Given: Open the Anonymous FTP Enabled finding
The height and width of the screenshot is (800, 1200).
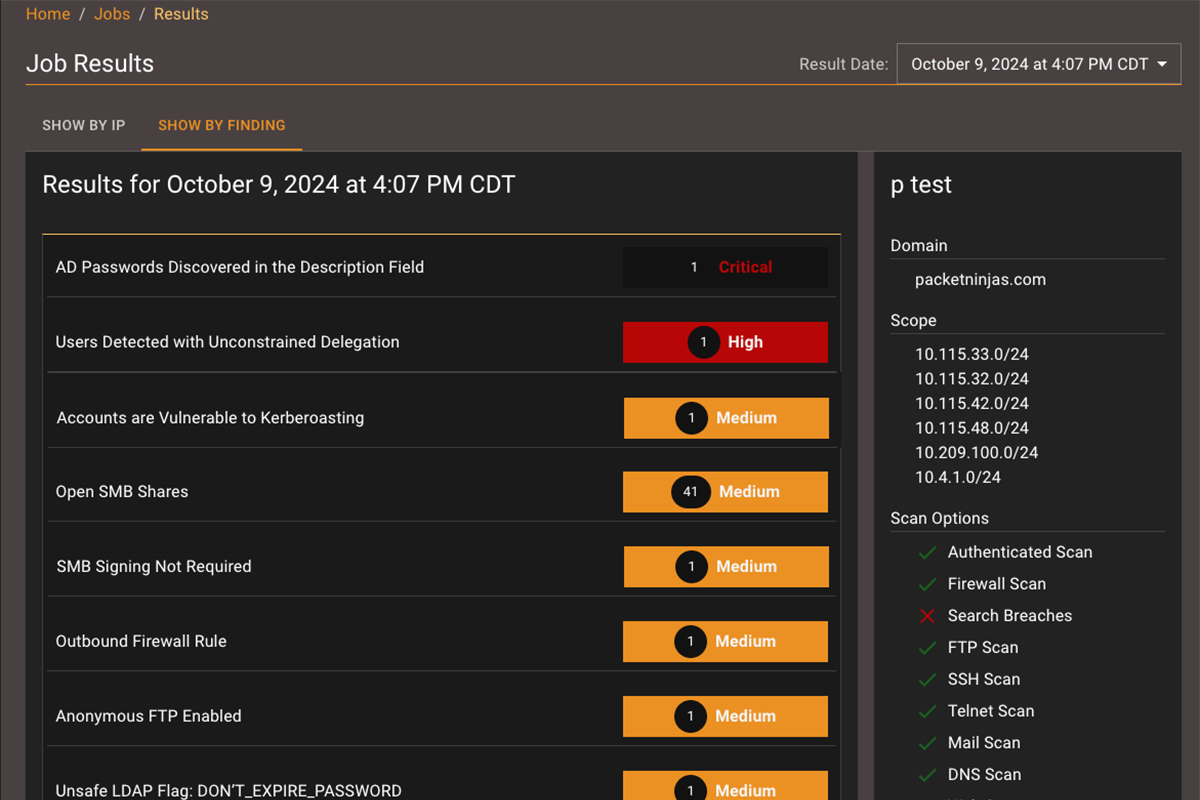Looking at the screenshot, I should click(x=148, y=716).
